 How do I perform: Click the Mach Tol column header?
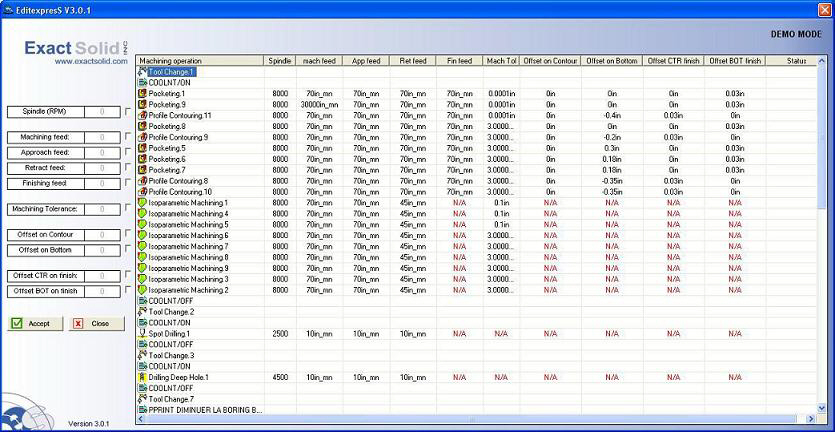tap(501, 61)
